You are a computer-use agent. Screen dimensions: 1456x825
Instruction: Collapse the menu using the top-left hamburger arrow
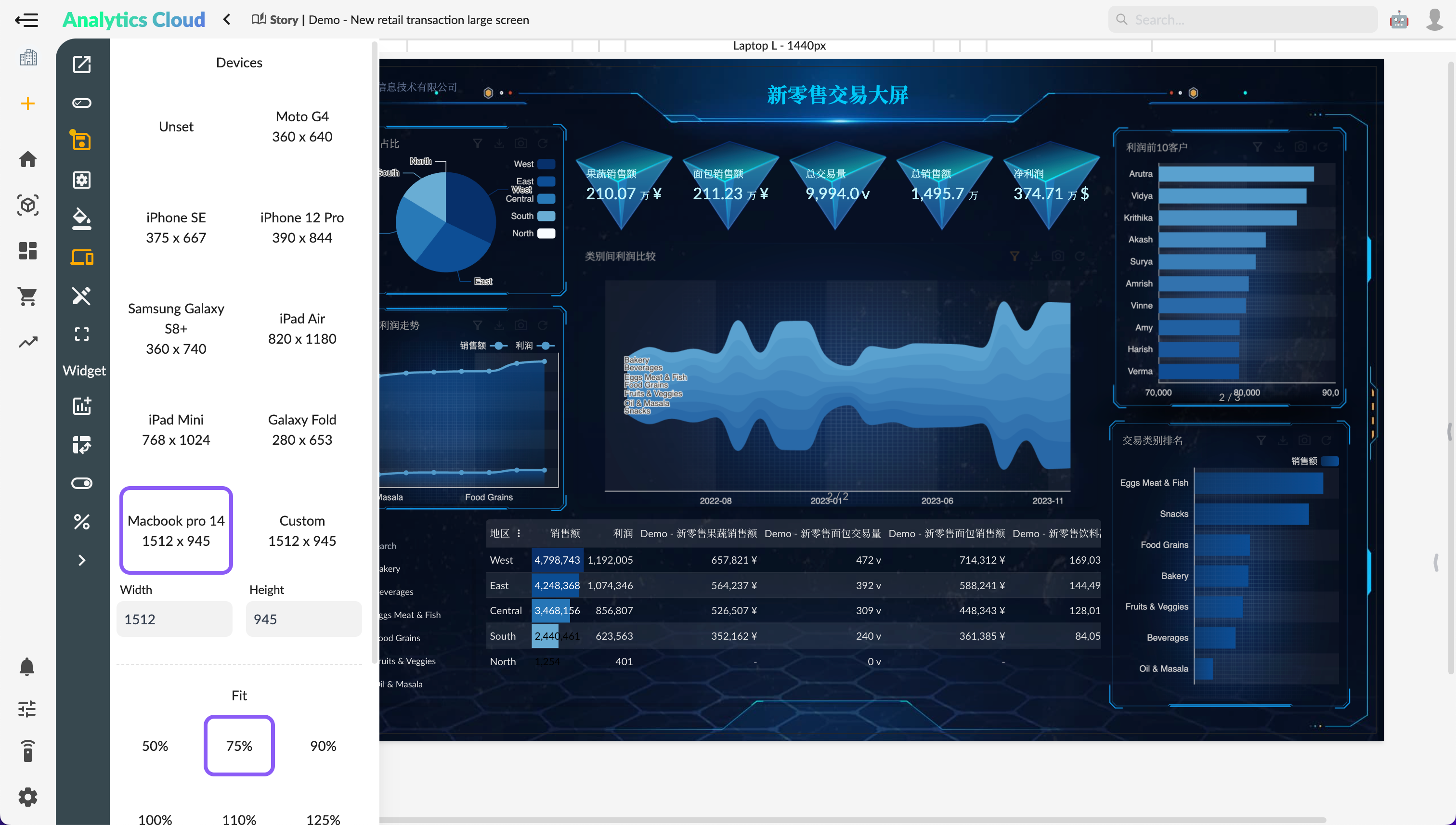tap(26, 20)
